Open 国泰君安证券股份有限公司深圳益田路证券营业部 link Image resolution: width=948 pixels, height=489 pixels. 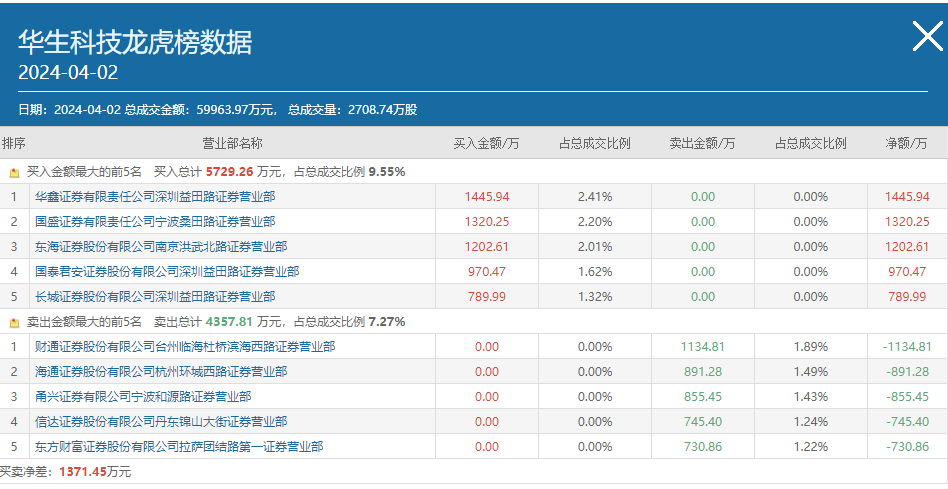click(x=167, y=271)
